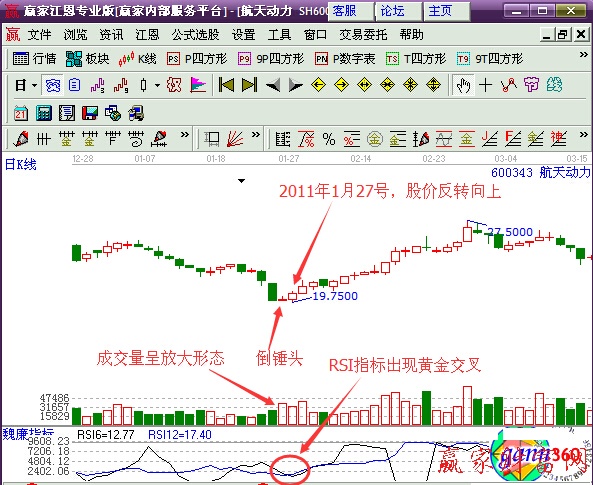Click the percent sign analysis tool

(x=329, y=139)
